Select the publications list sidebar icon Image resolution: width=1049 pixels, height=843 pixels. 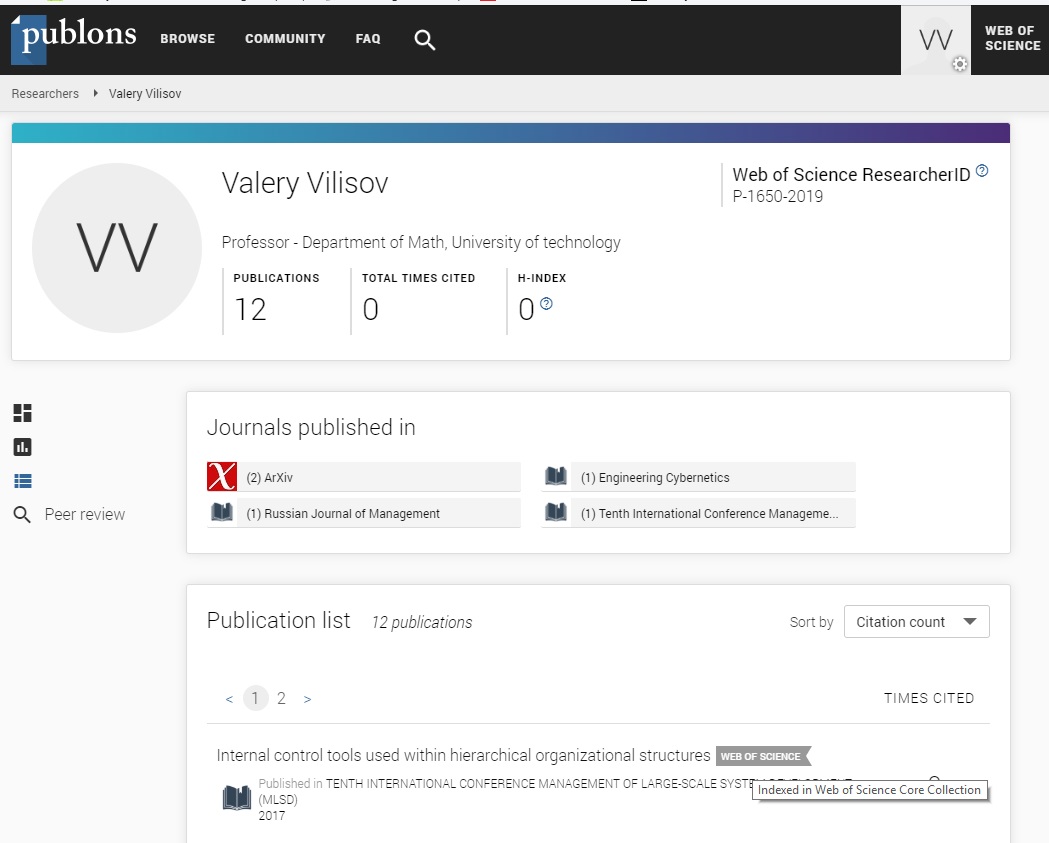pos(22,481)
